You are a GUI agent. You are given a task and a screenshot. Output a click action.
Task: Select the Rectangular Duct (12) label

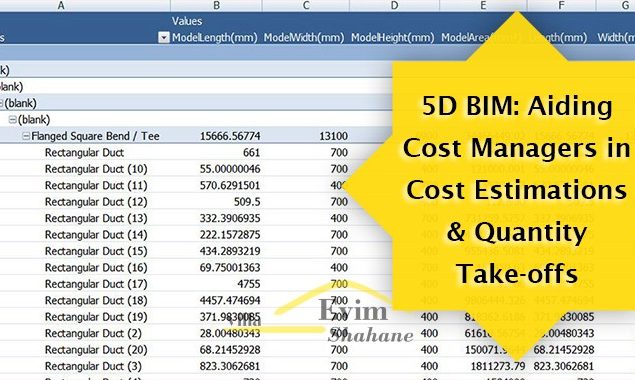[96, 202]
